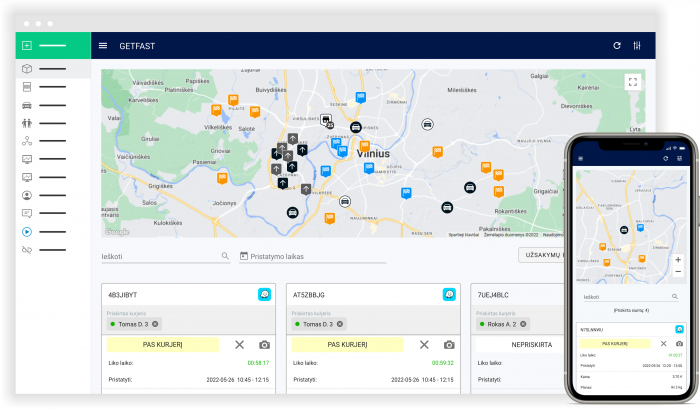This screenshot has height=409, width=700.
Task: Select the order ID 7UEJ4BLC
Action: (493, 295)
